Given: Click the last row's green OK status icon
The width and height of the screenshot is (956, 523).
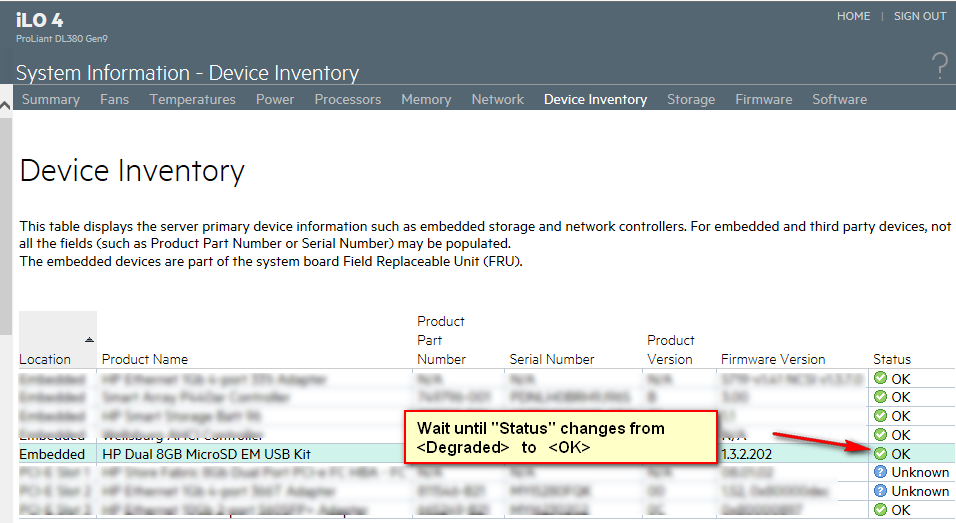Looking at the screenshot, I should pos(880,509).
